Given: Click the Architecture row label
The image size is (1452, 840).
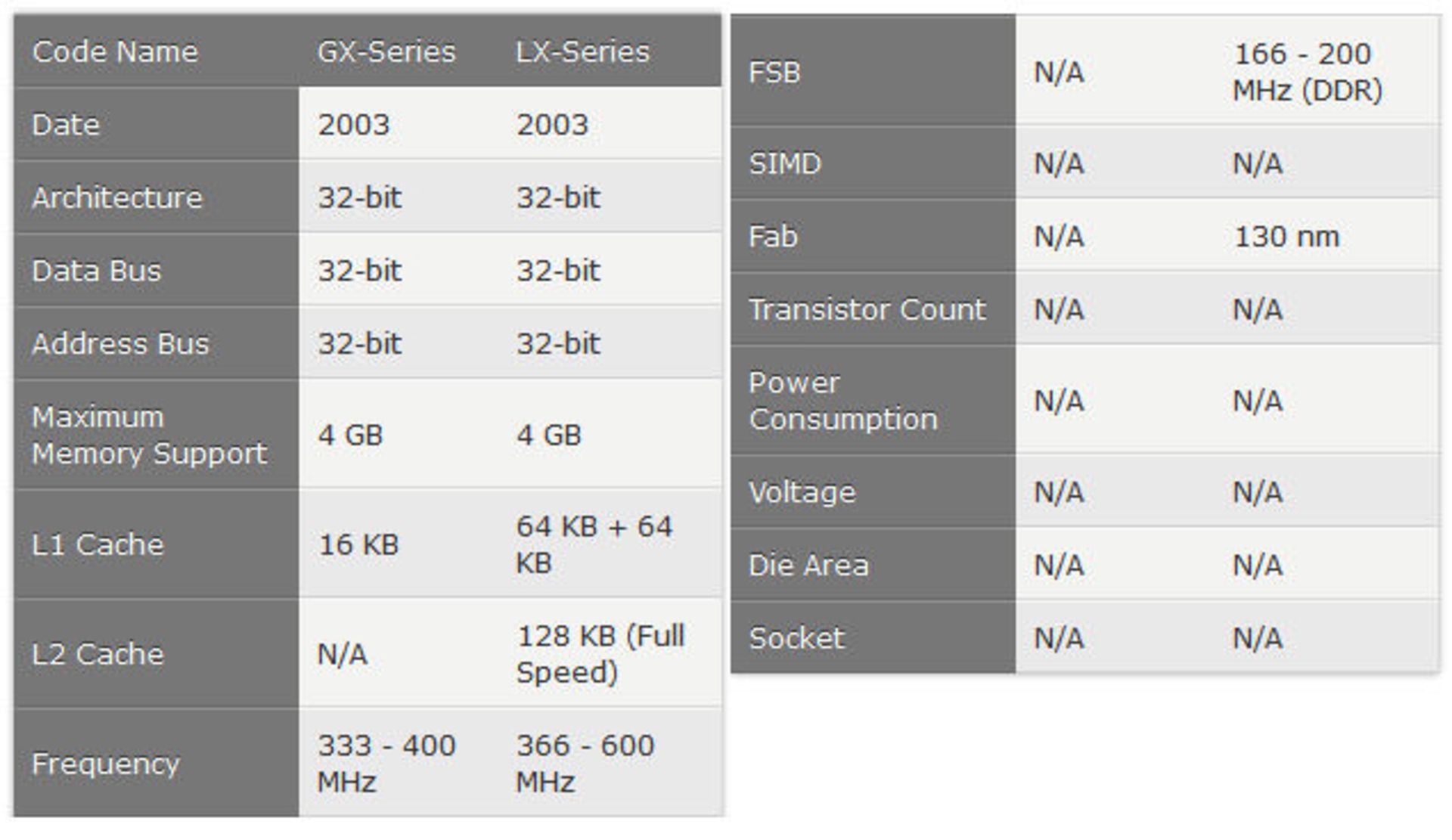Looking at the screenshot, I should [x=117, y=197].
